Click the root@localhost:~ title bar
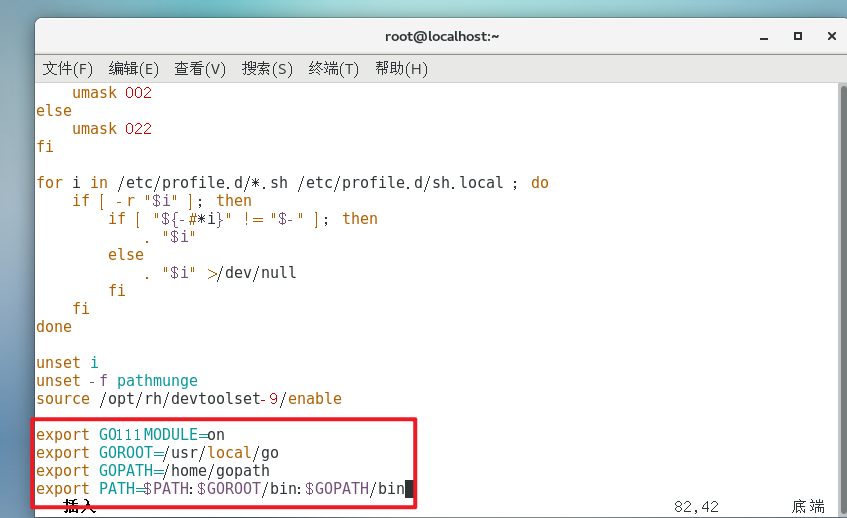Viewport: 847px width, 518px height. [441, 36]
